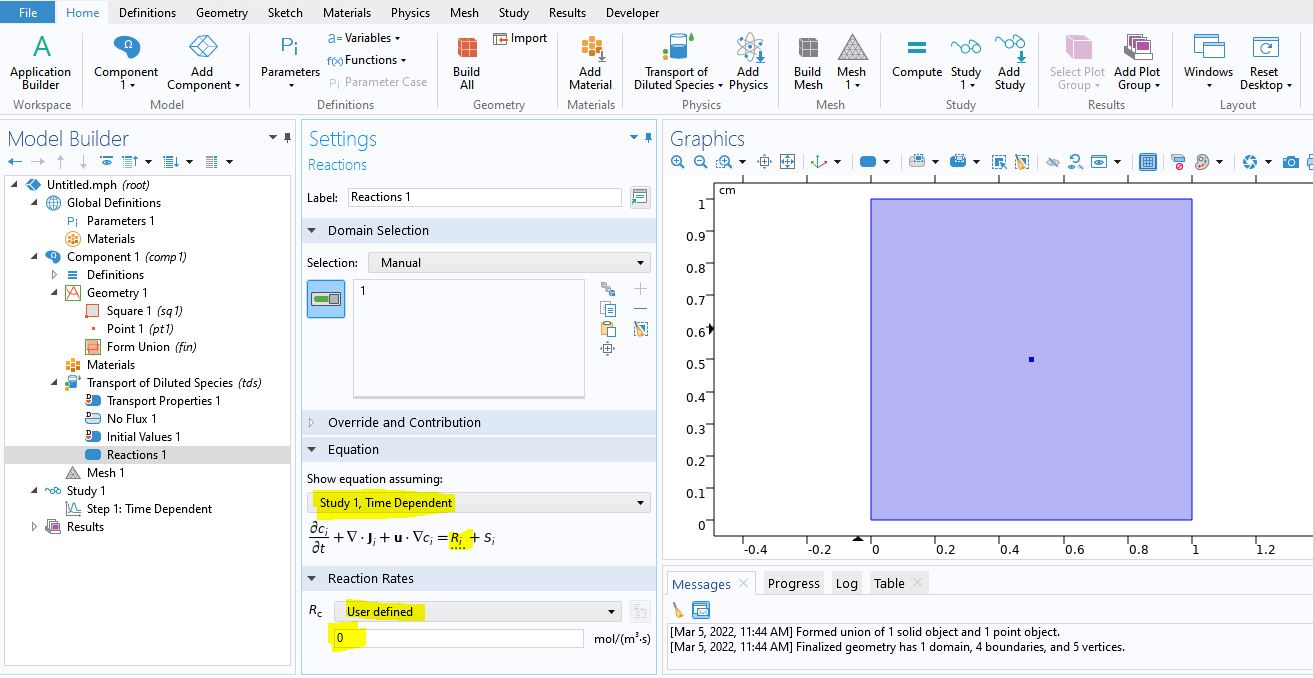Screen dimensions: 1313x678
Task: Open the Physics ribbon tab
Action: pyautogui.click(x=410, y=13)
